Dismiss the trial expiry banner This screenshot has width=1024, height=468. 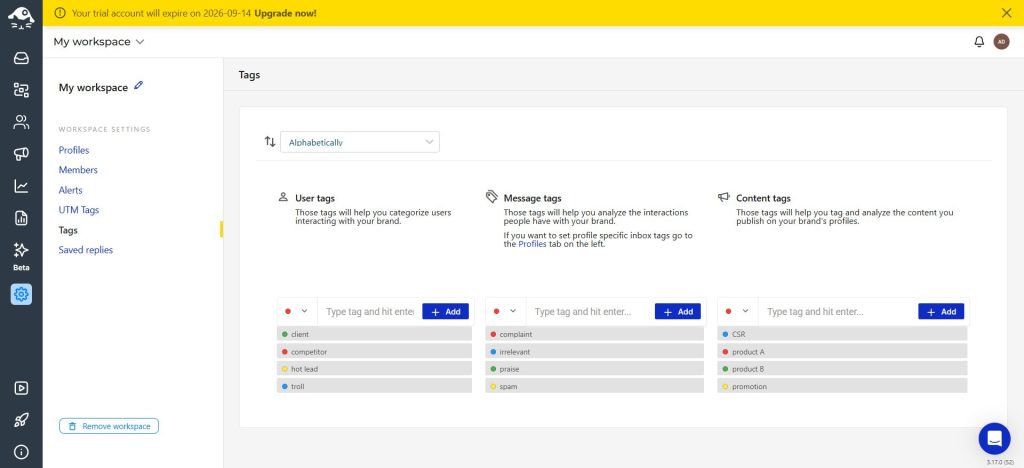tap(1006, 12)
